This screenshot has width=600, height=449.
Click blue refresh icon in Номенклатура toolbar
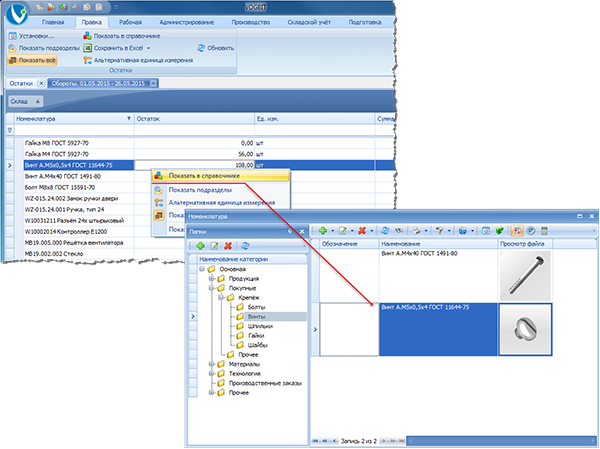coord(385,230)
